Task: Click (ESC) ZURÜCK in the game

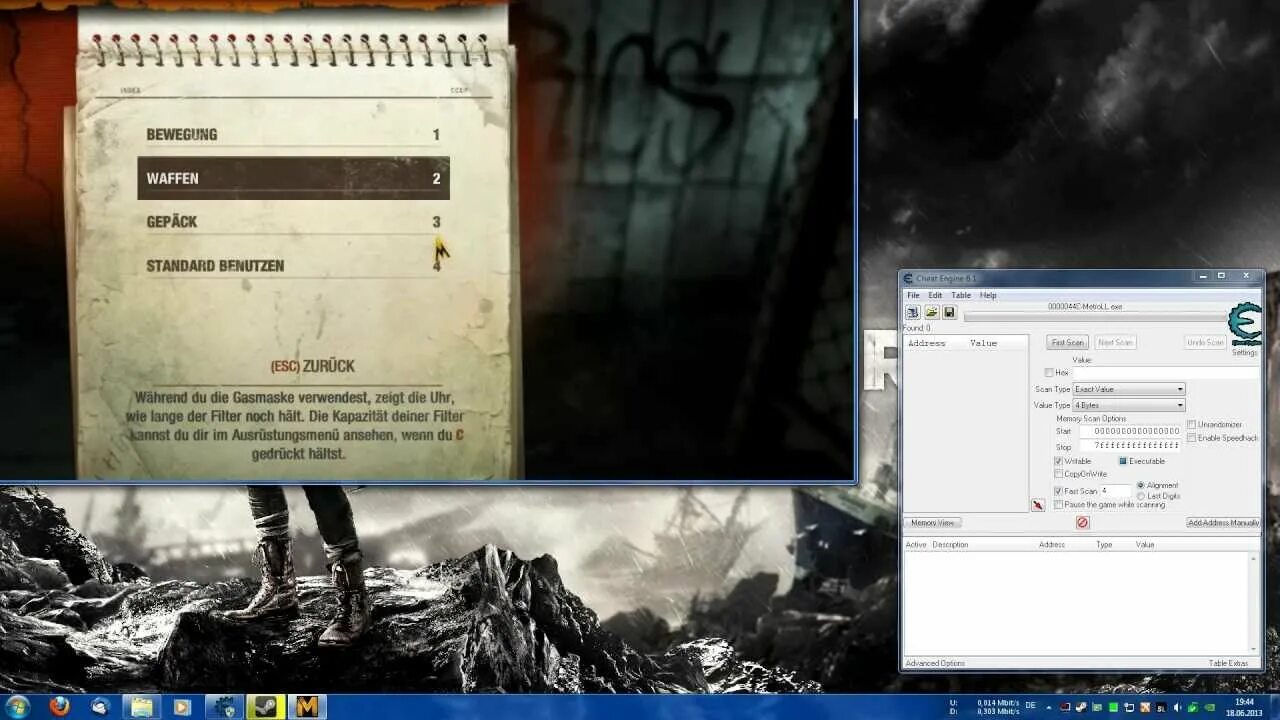Action: (312, 366)
